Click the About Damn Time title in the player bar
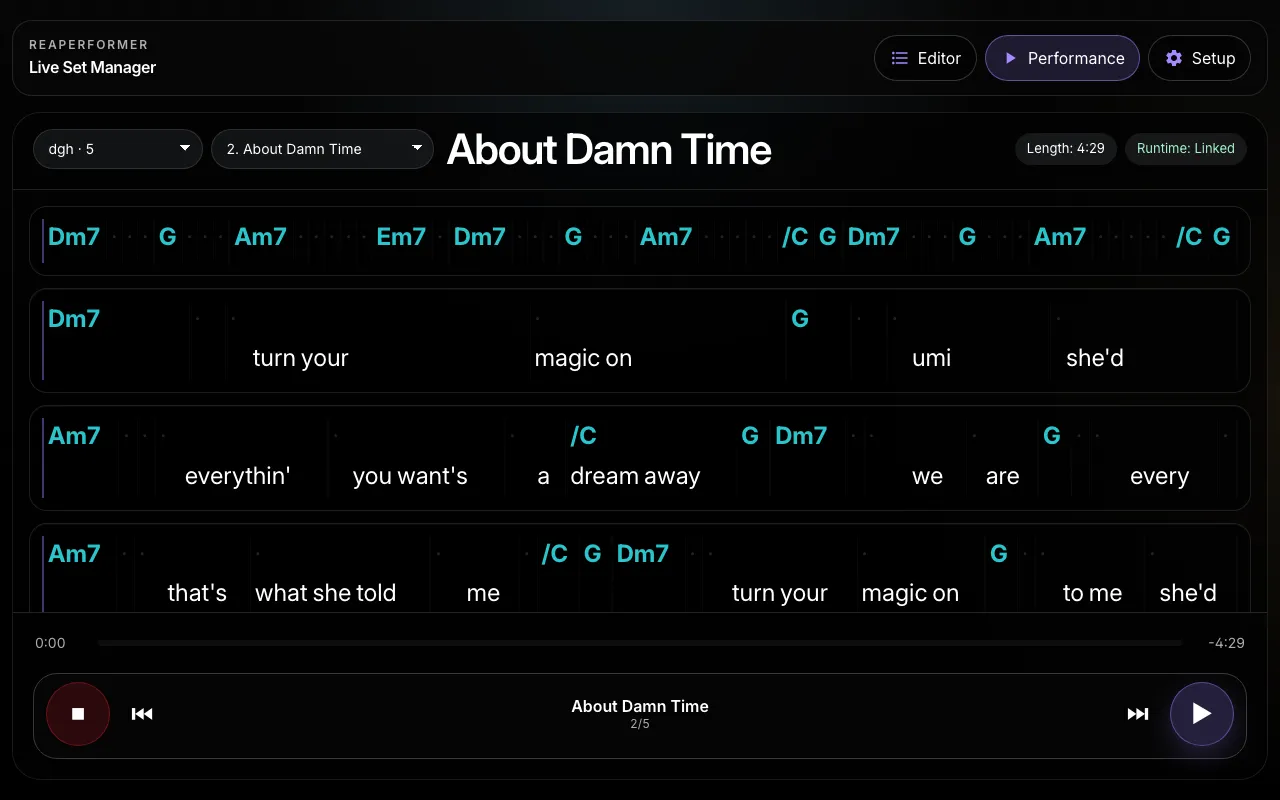The height and width of the screenshot is (800, 1280). point(640,706)
